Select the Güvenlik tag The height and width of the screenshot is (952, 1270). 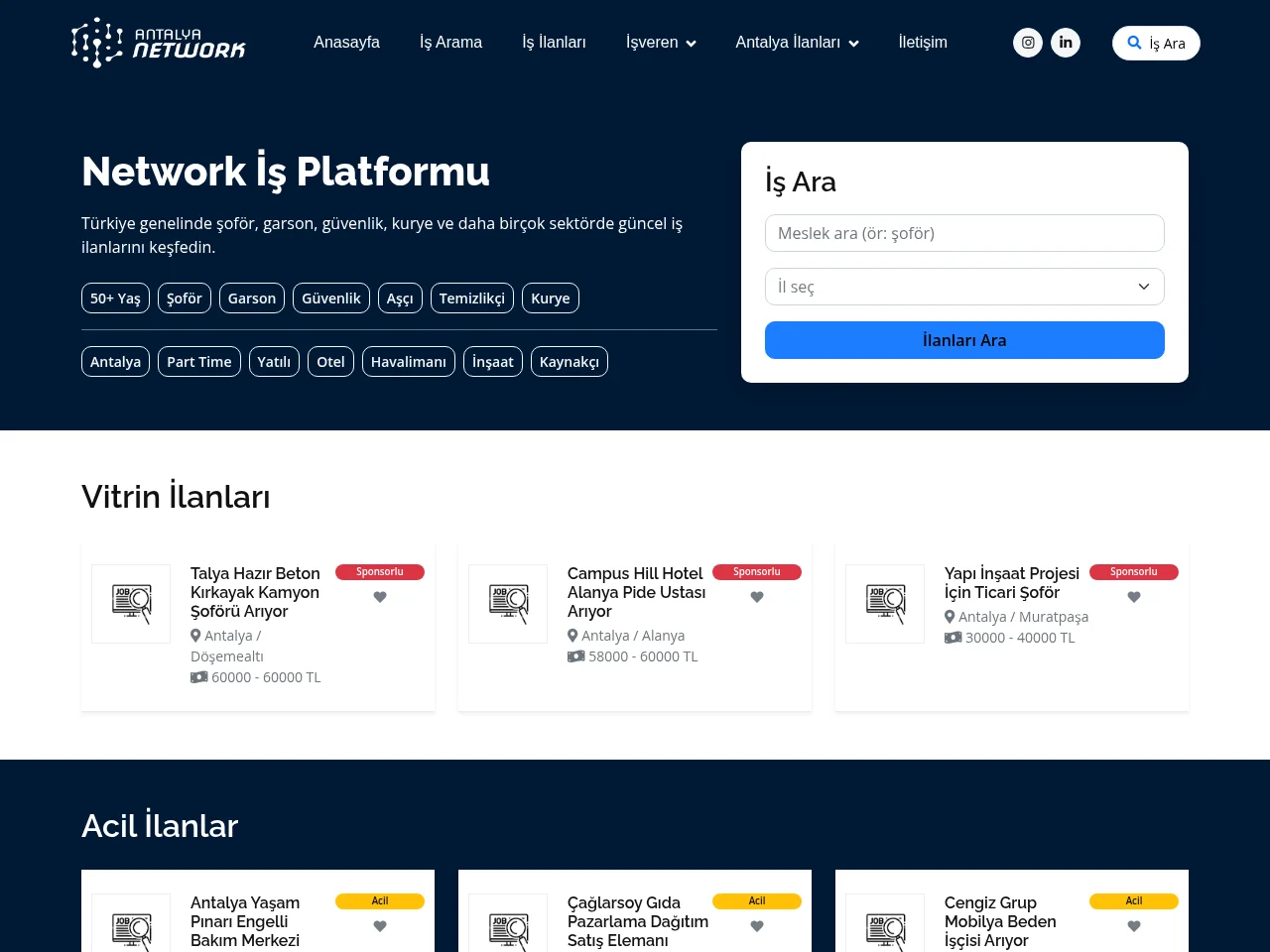pos(331,298)
